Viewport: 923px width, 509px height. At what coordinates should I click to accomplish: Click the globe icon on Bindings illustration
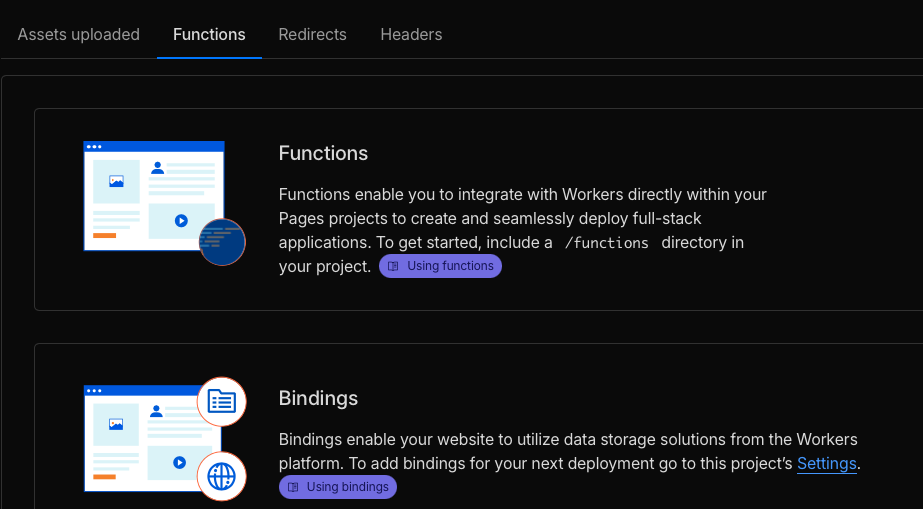click(221, 477)
